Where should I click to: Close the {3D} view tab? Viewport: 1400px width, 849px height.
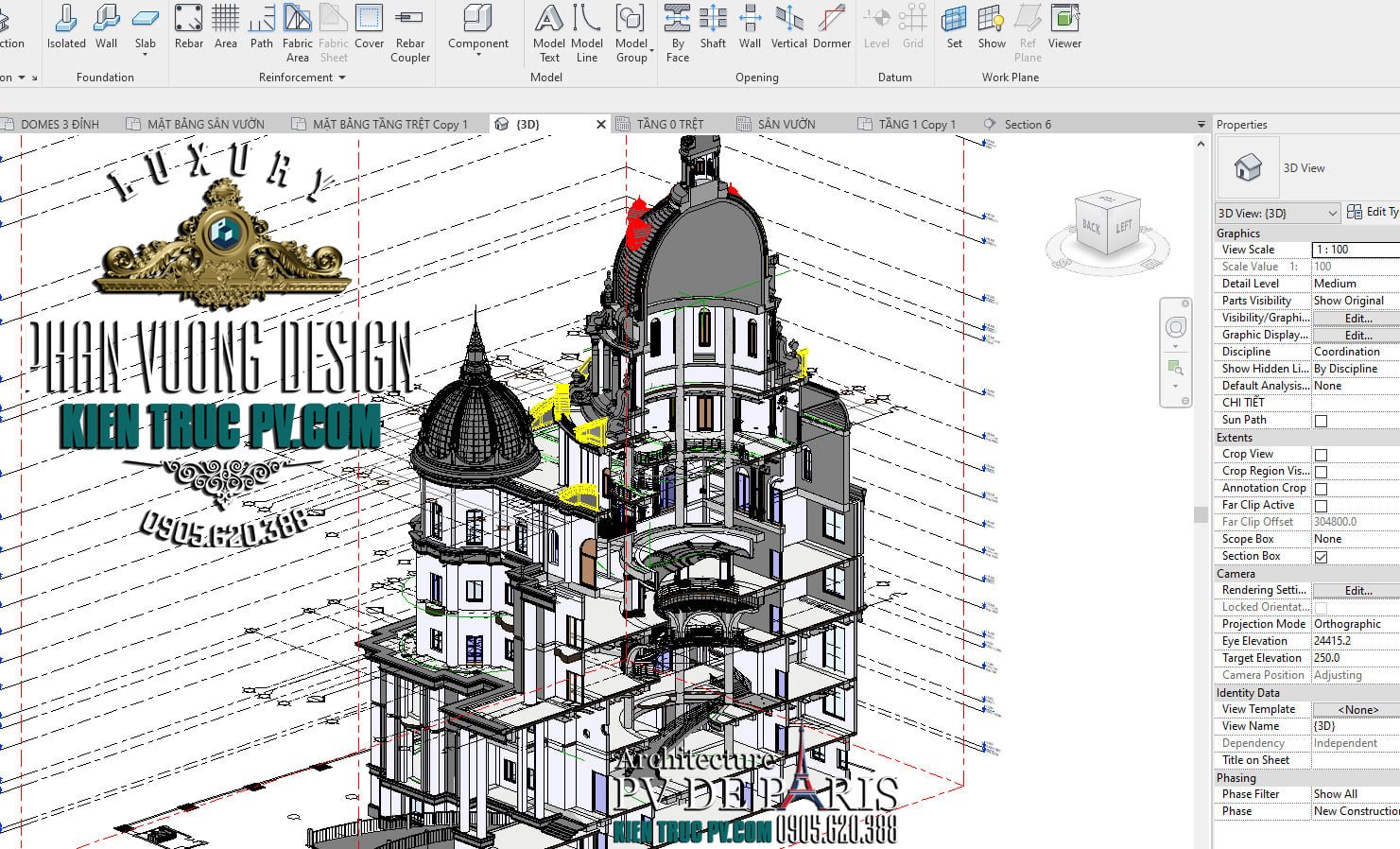pos(601,124)
